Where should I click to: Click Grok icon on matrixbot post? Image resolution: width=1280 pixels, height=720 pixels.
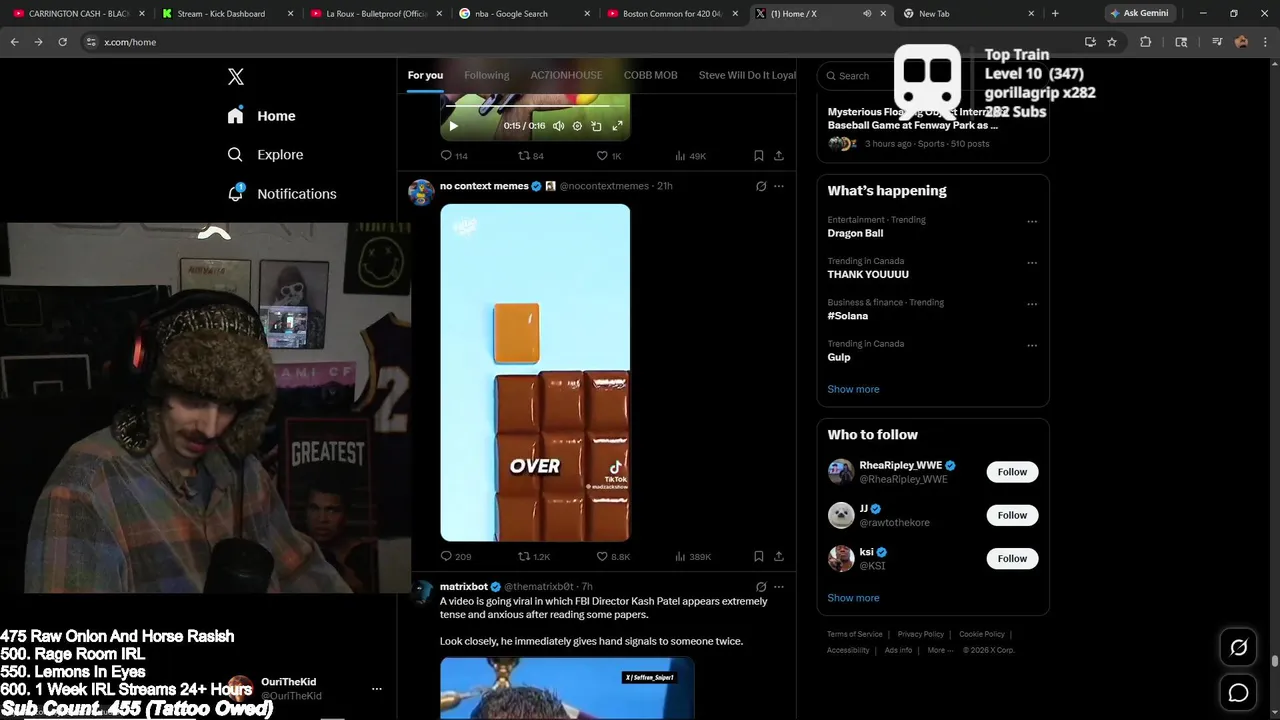click(761, 587)
